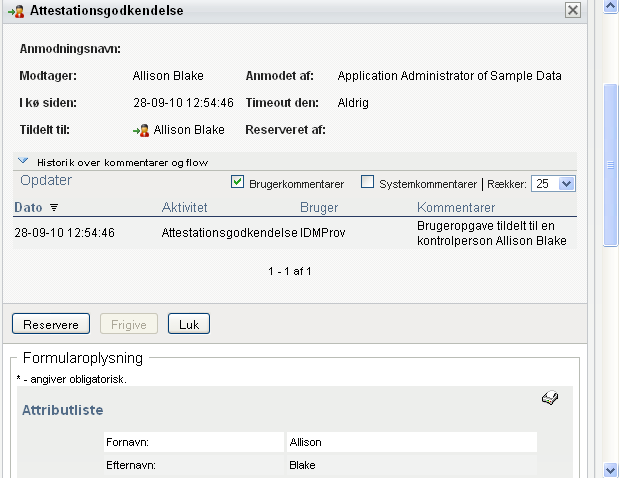Close the Attestationsgodkendelse dialog
This screenshot has height=478, width=619.
pos(572,10)
